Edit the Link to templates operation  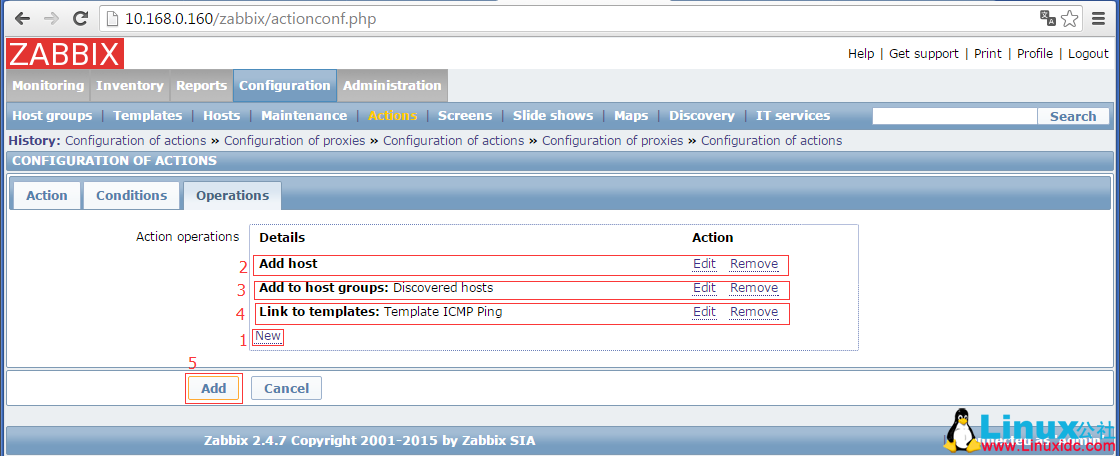[704, 312]
